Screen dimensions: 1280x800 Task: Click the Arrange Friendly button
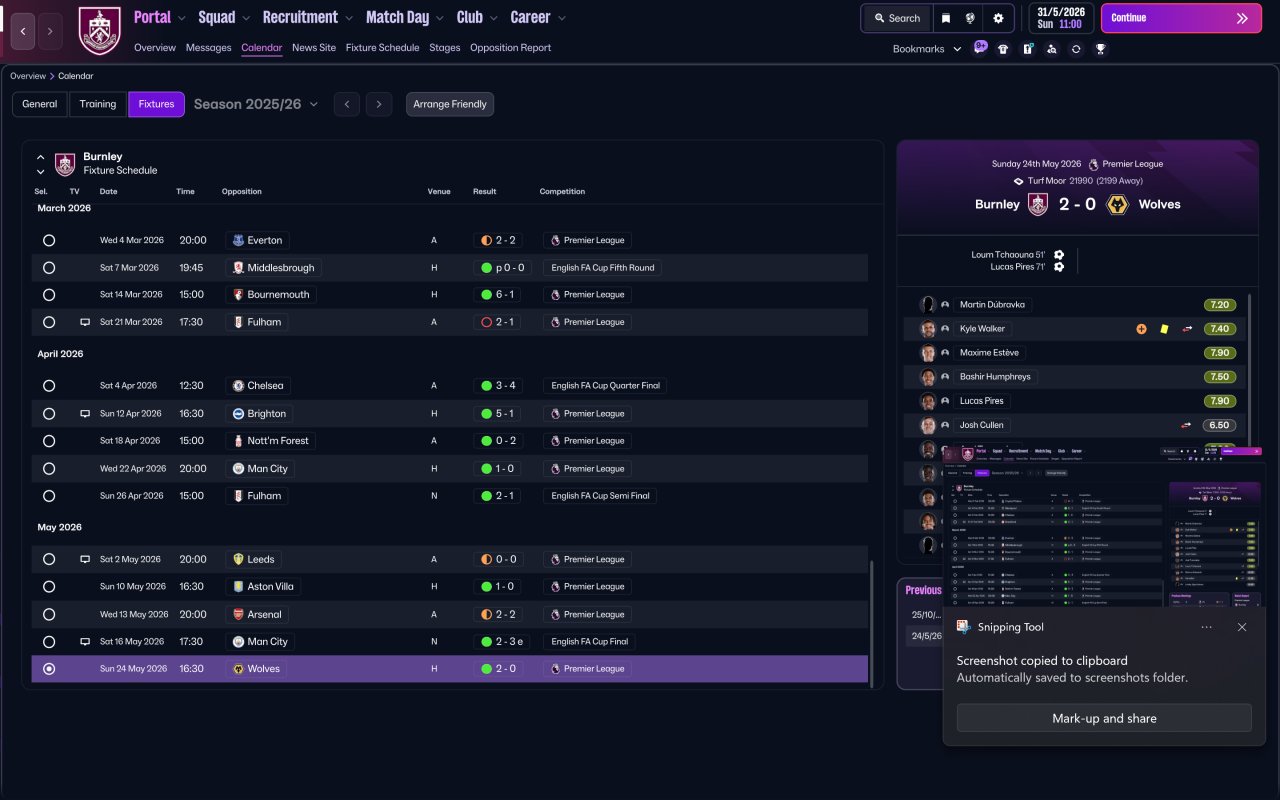tap(450, 104)
